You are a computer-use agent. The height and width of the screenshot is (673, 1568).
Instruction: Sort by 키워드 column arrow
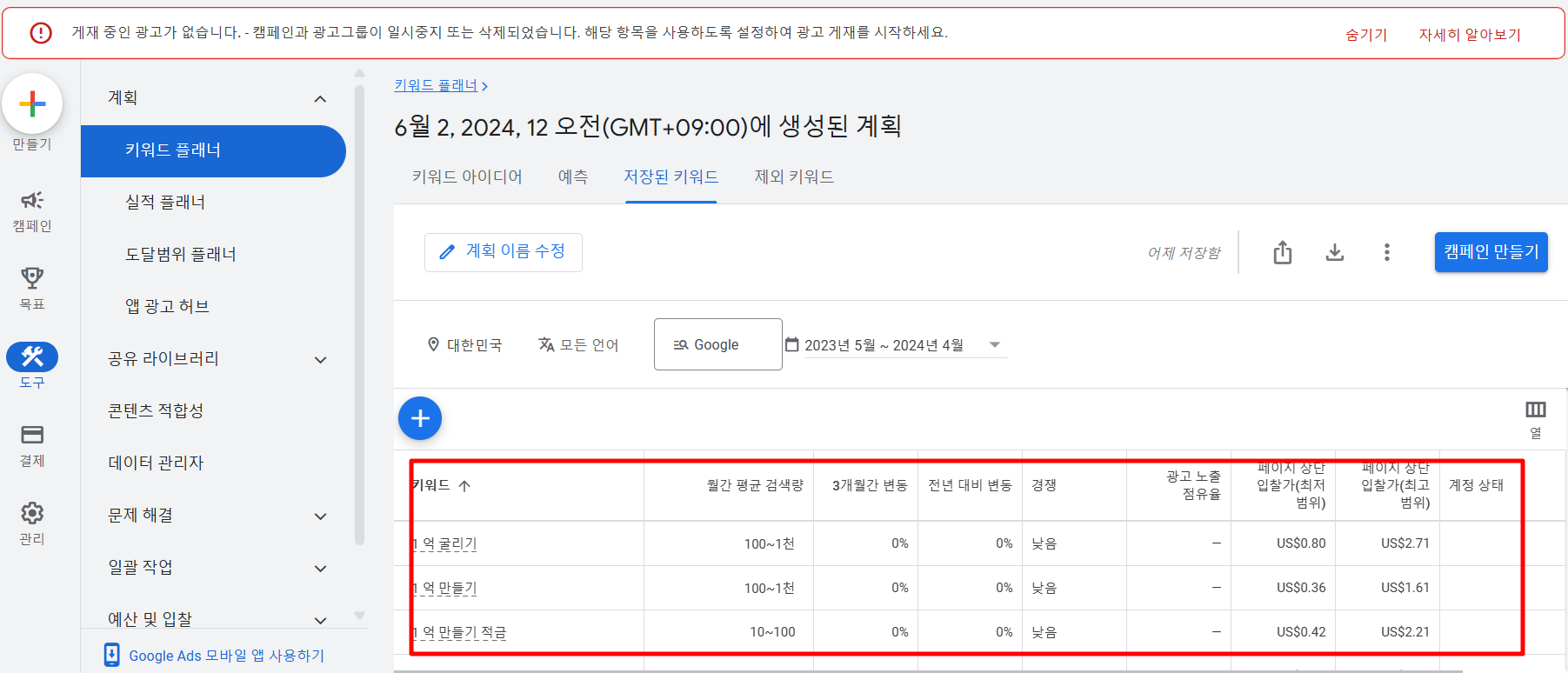tap(464, 485)
